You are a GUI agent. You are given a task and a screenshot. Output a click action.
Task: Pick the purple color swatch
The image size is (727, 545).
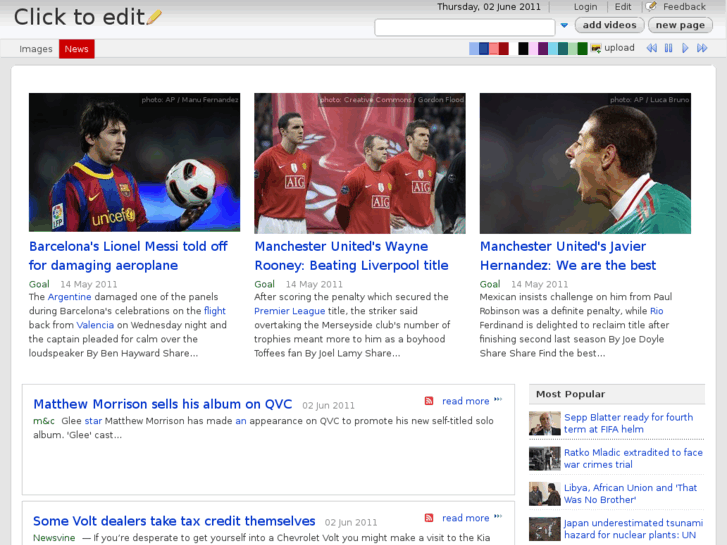(543, 49)
